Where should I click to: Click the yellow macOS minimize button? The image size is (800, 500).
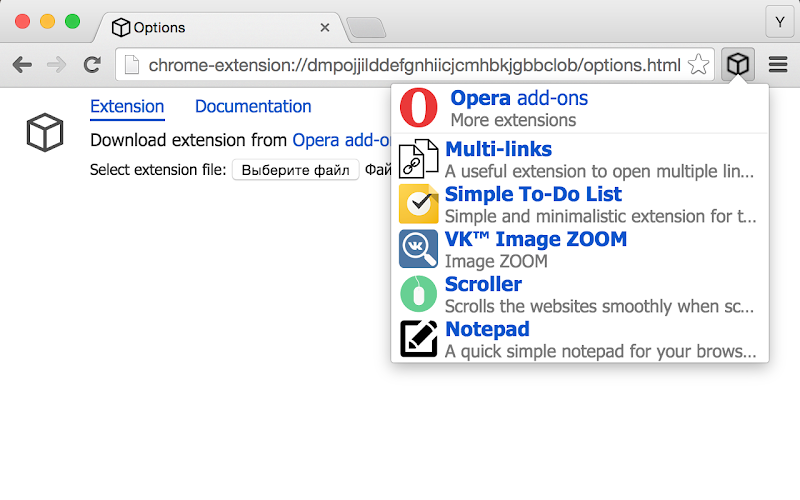click(47, 21)
